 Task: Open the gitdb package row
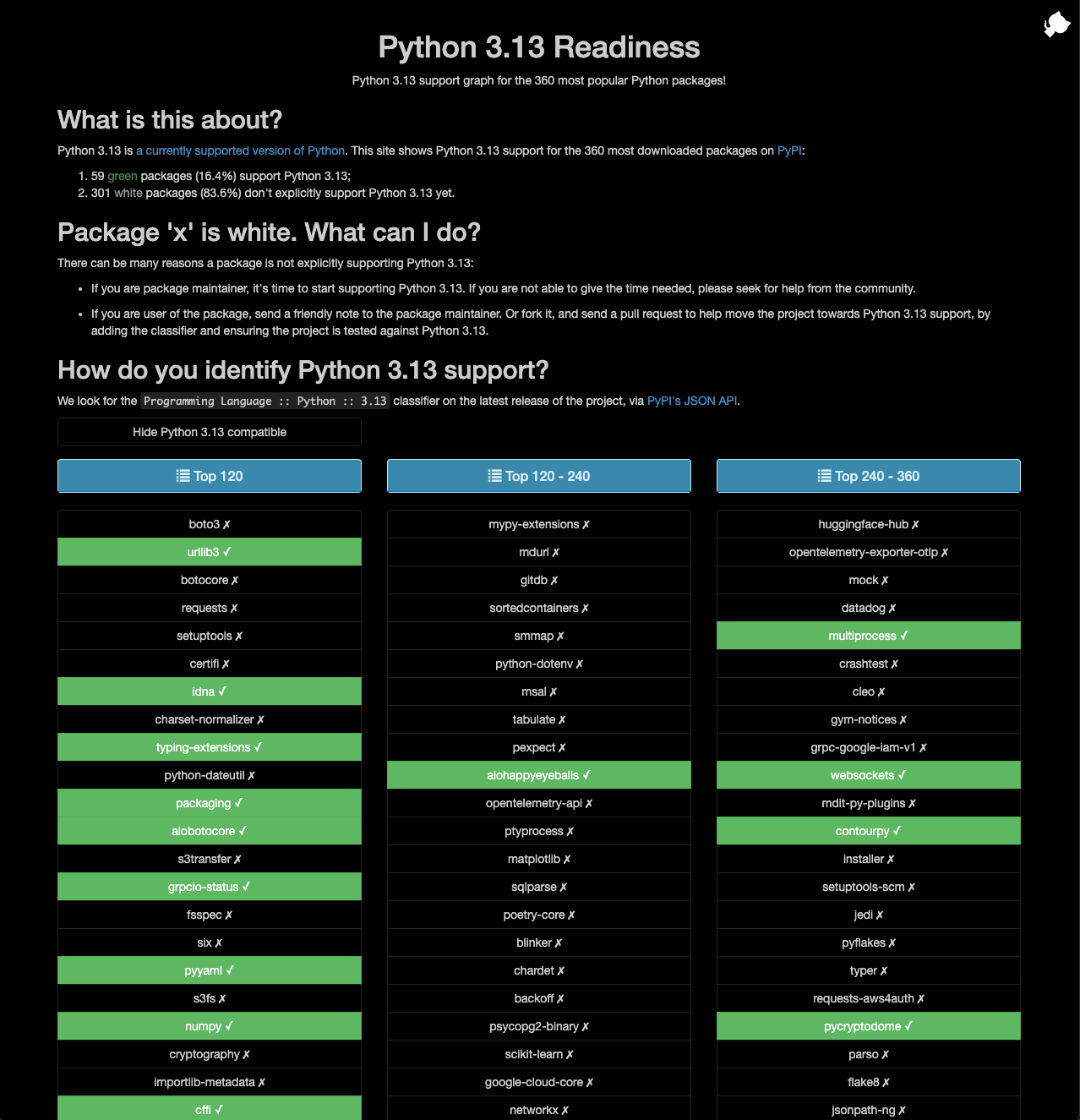[x=539, y=580]
